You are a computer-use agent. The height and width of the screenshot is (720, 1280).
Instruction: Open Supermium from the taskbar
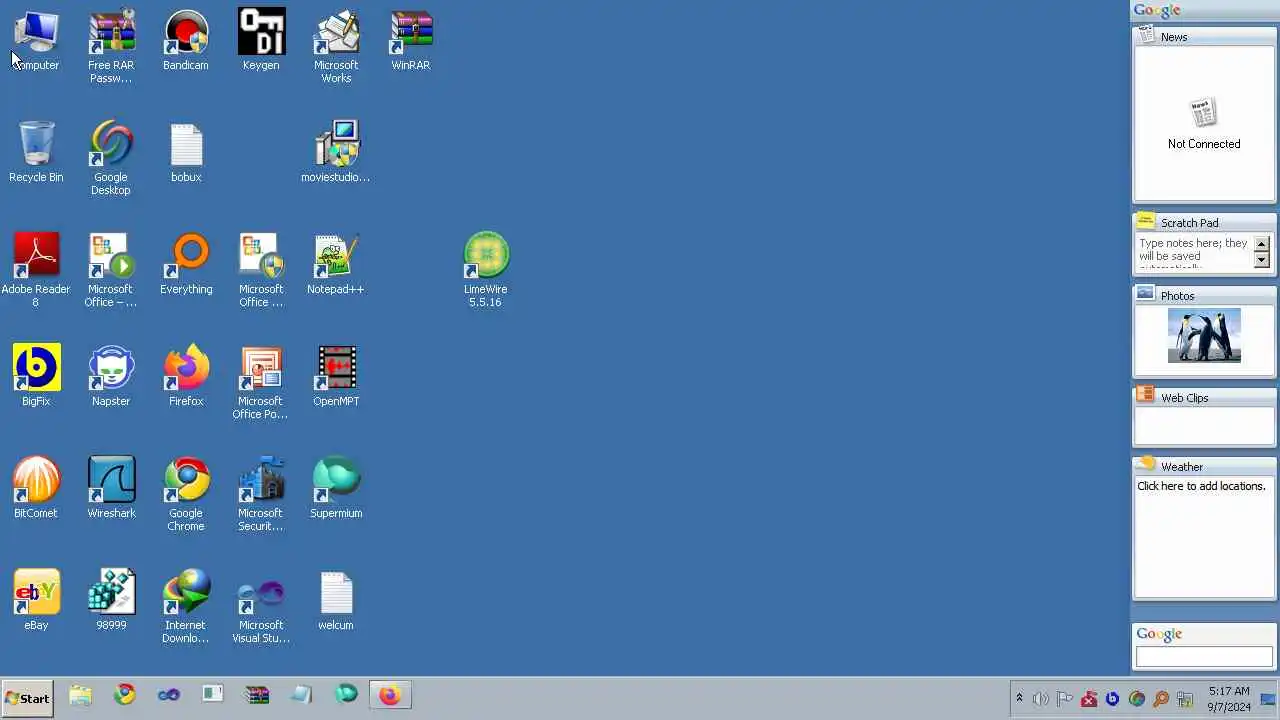(346, 695)
